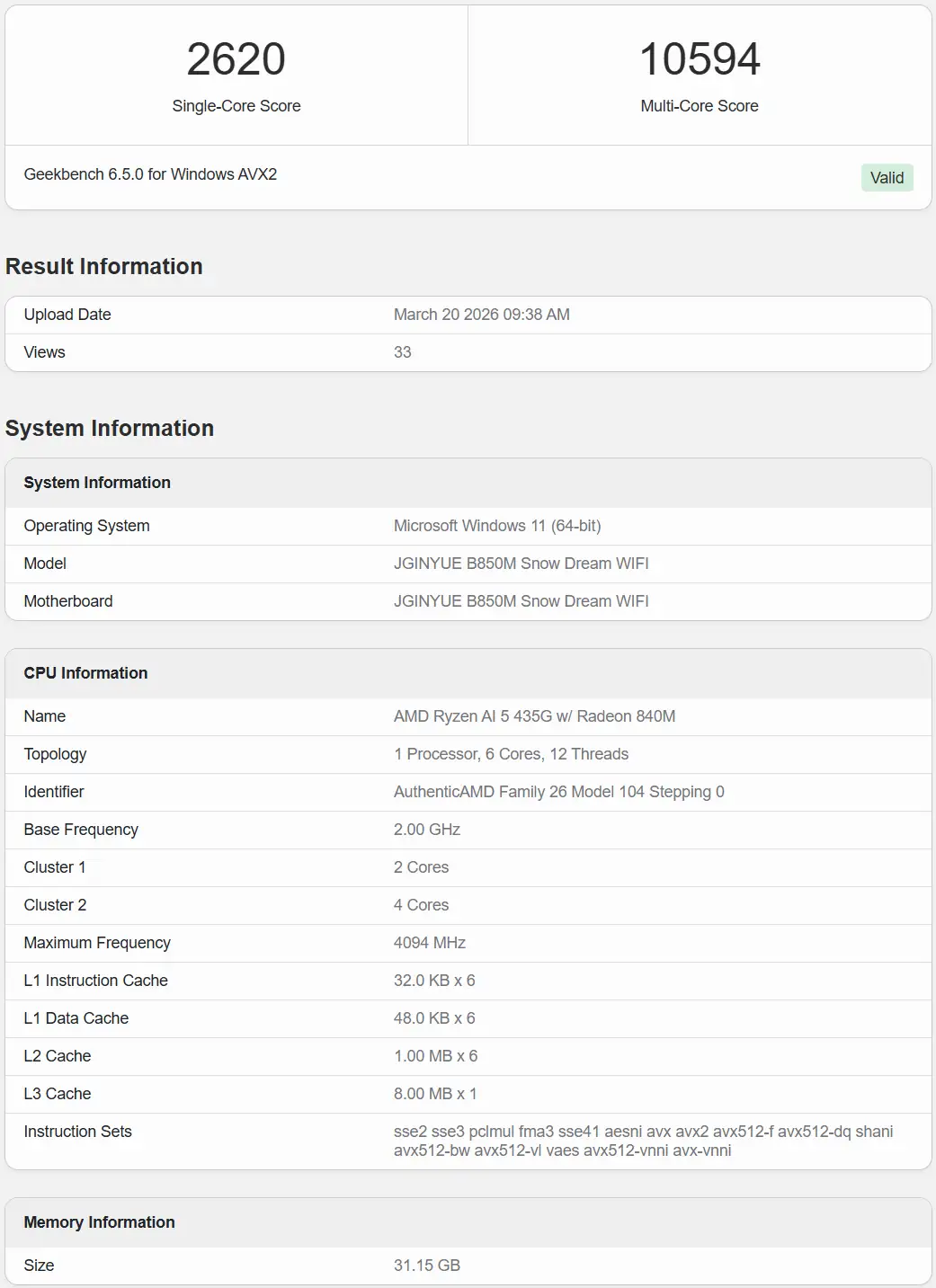Click the Valid status badge

887,178
